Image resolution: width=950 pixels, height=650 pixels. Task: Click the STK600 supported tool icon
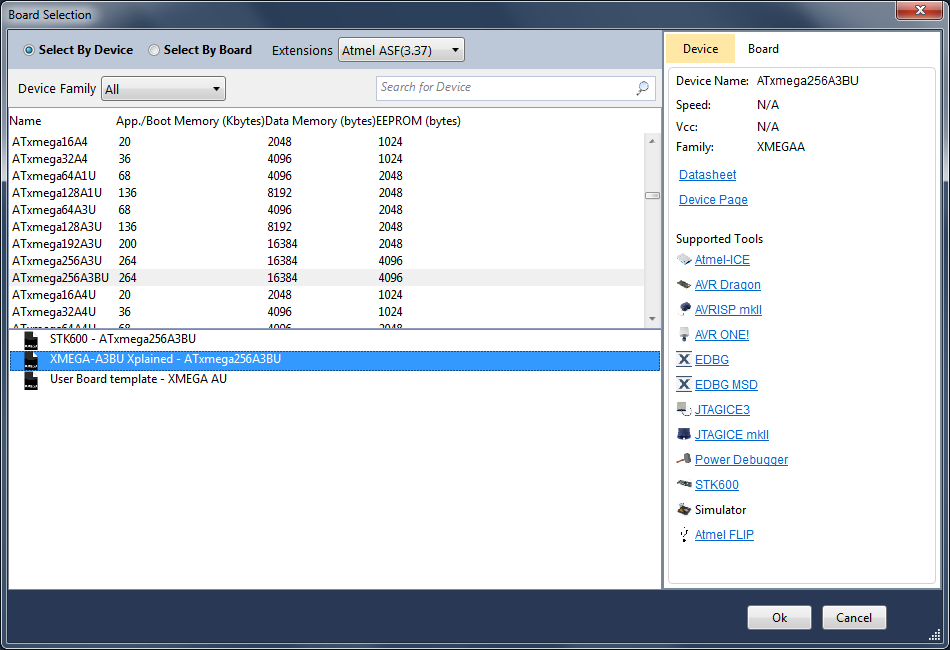(x=684, y=484)
